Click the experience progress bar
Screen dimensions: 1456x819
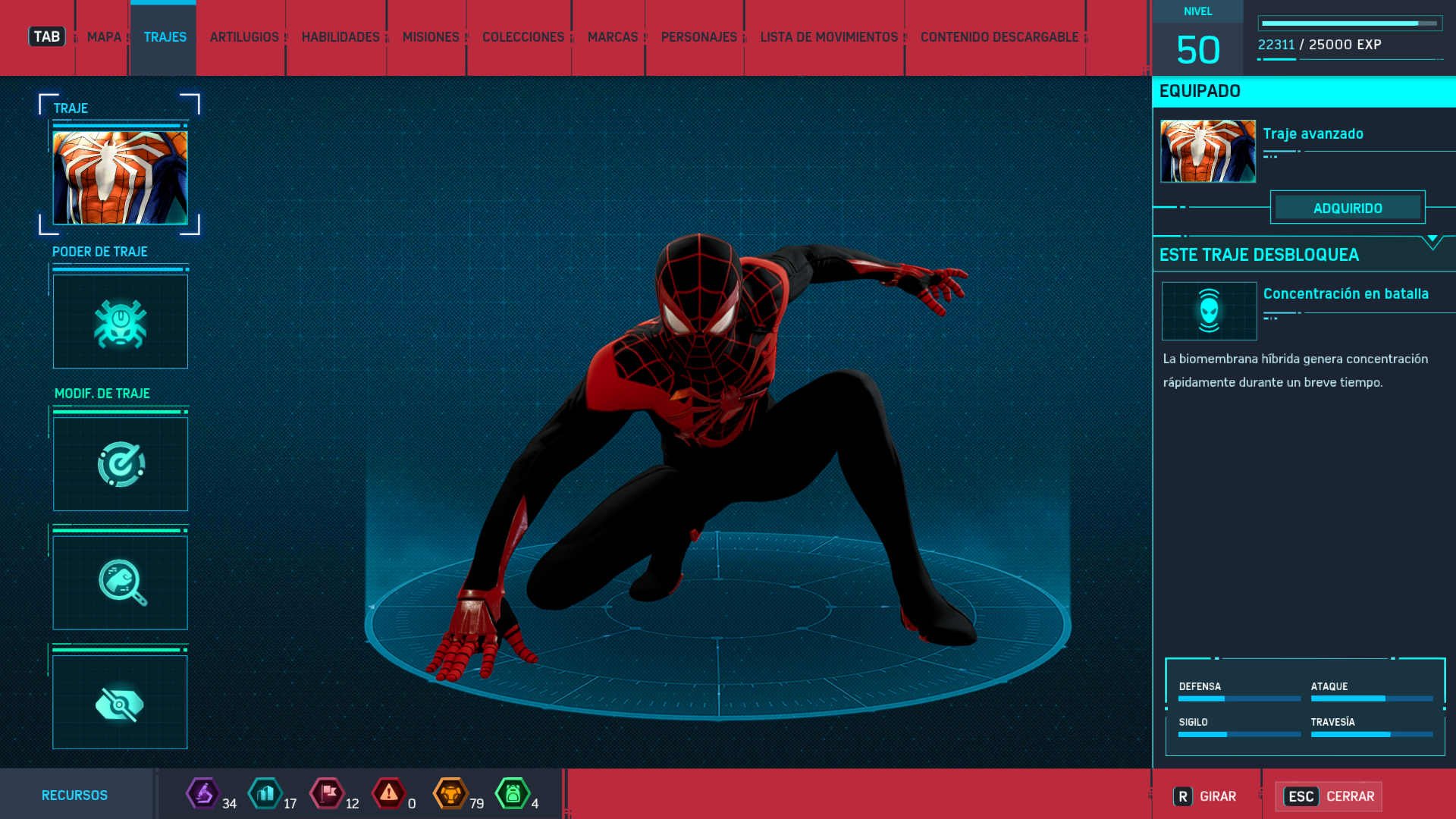tap(1350, 24)
